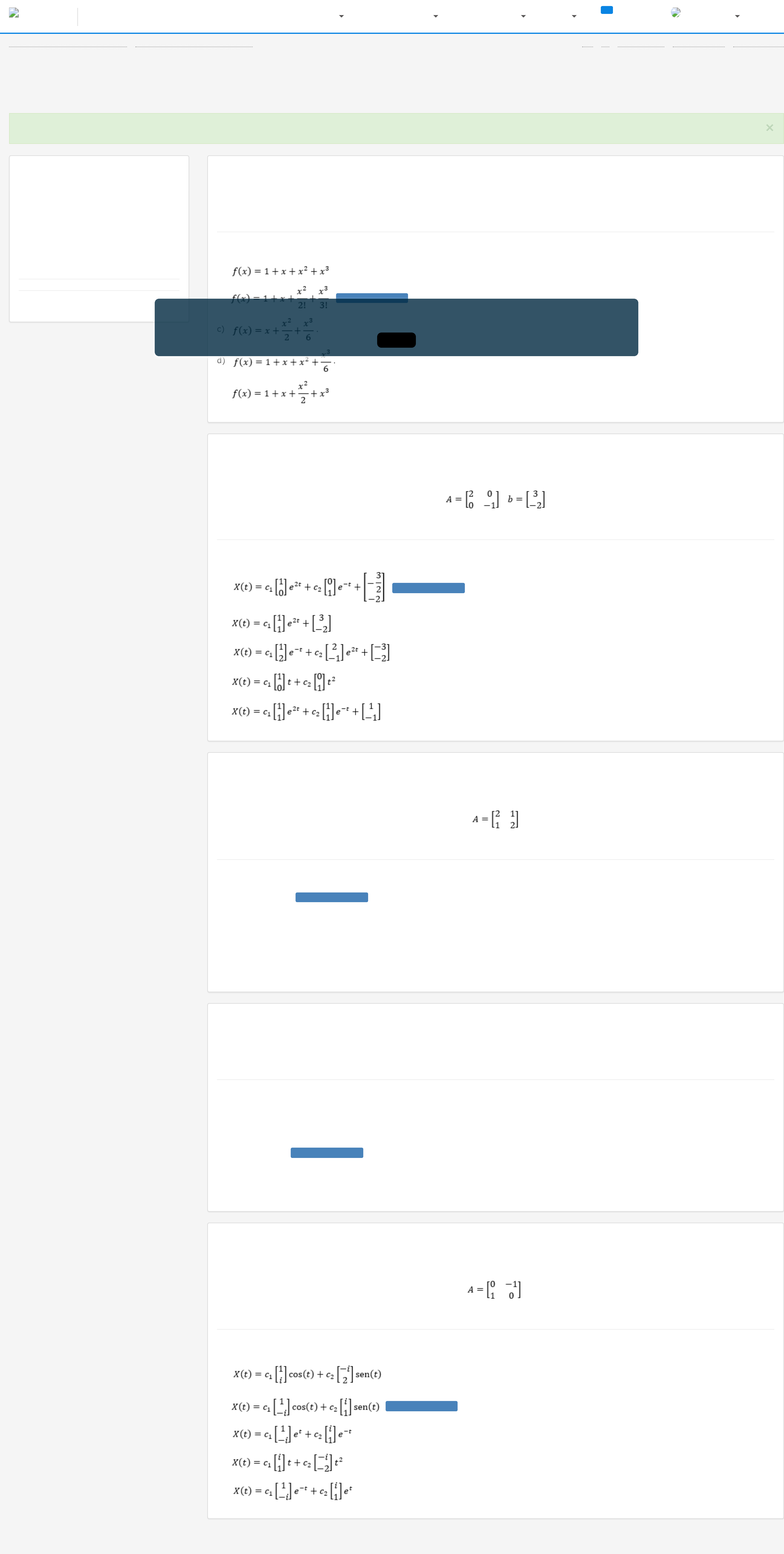
Task: Click the matrix A = [0 −1; 1 0] formula
Action: pyautogui.click(x=494, y=1289)
